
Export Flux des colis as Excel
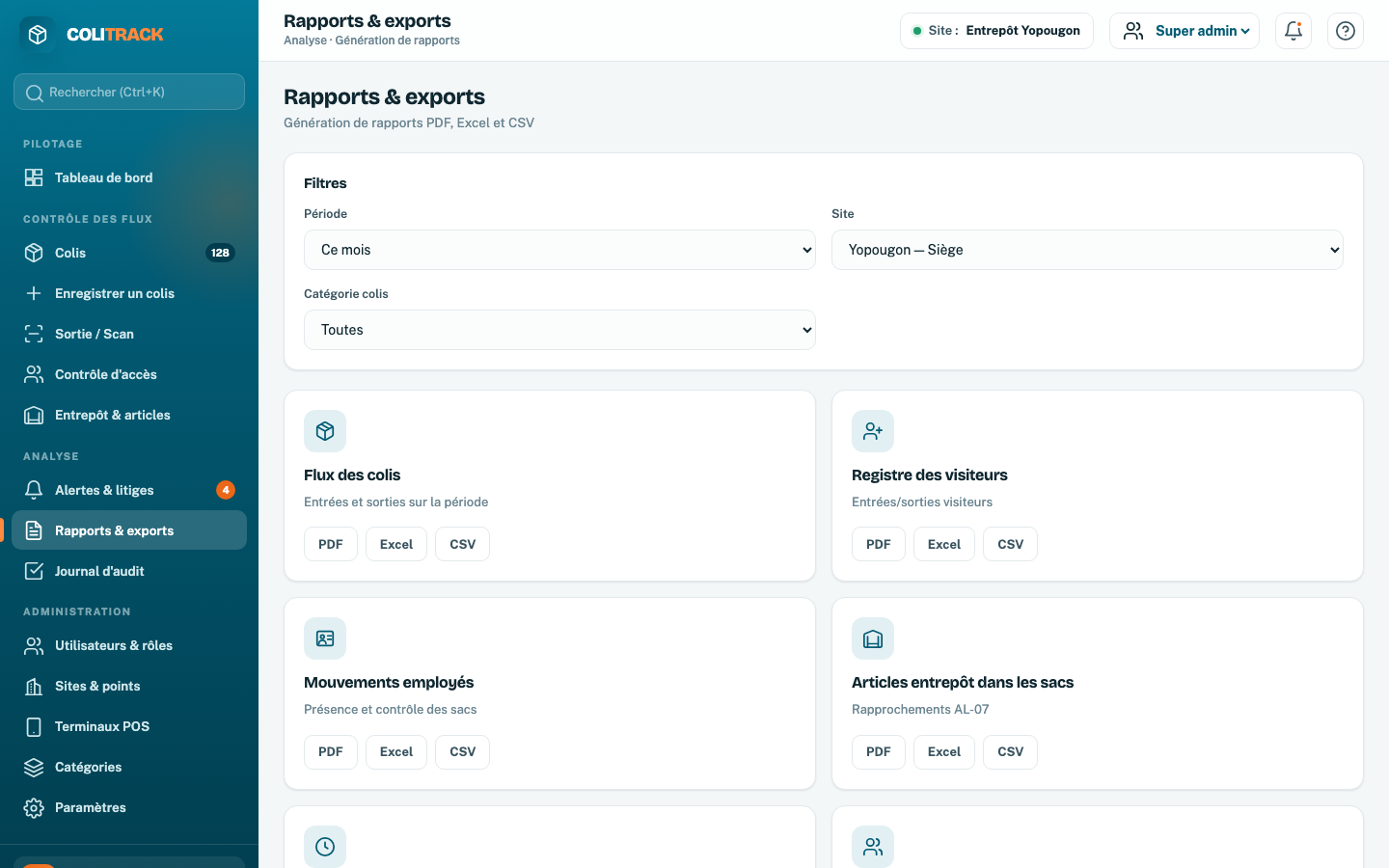pyautogui.click(x=396, y=544)
